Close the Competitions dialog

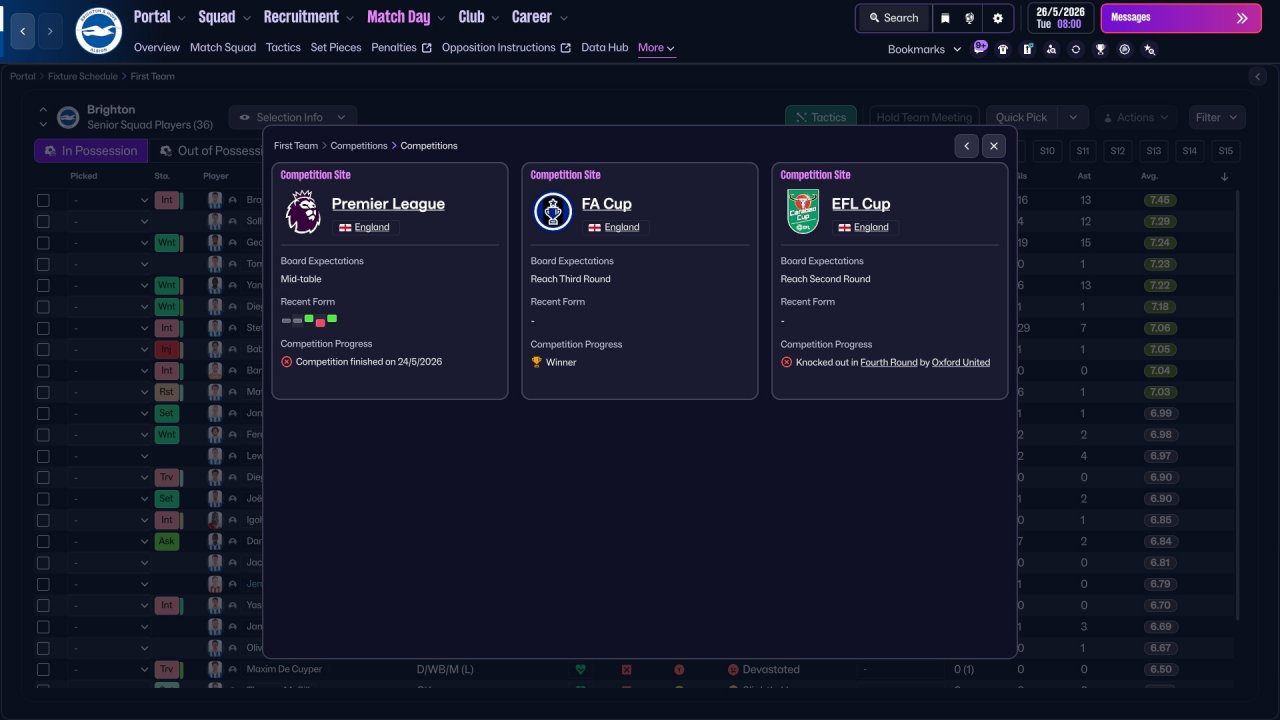tap(994, 146)
